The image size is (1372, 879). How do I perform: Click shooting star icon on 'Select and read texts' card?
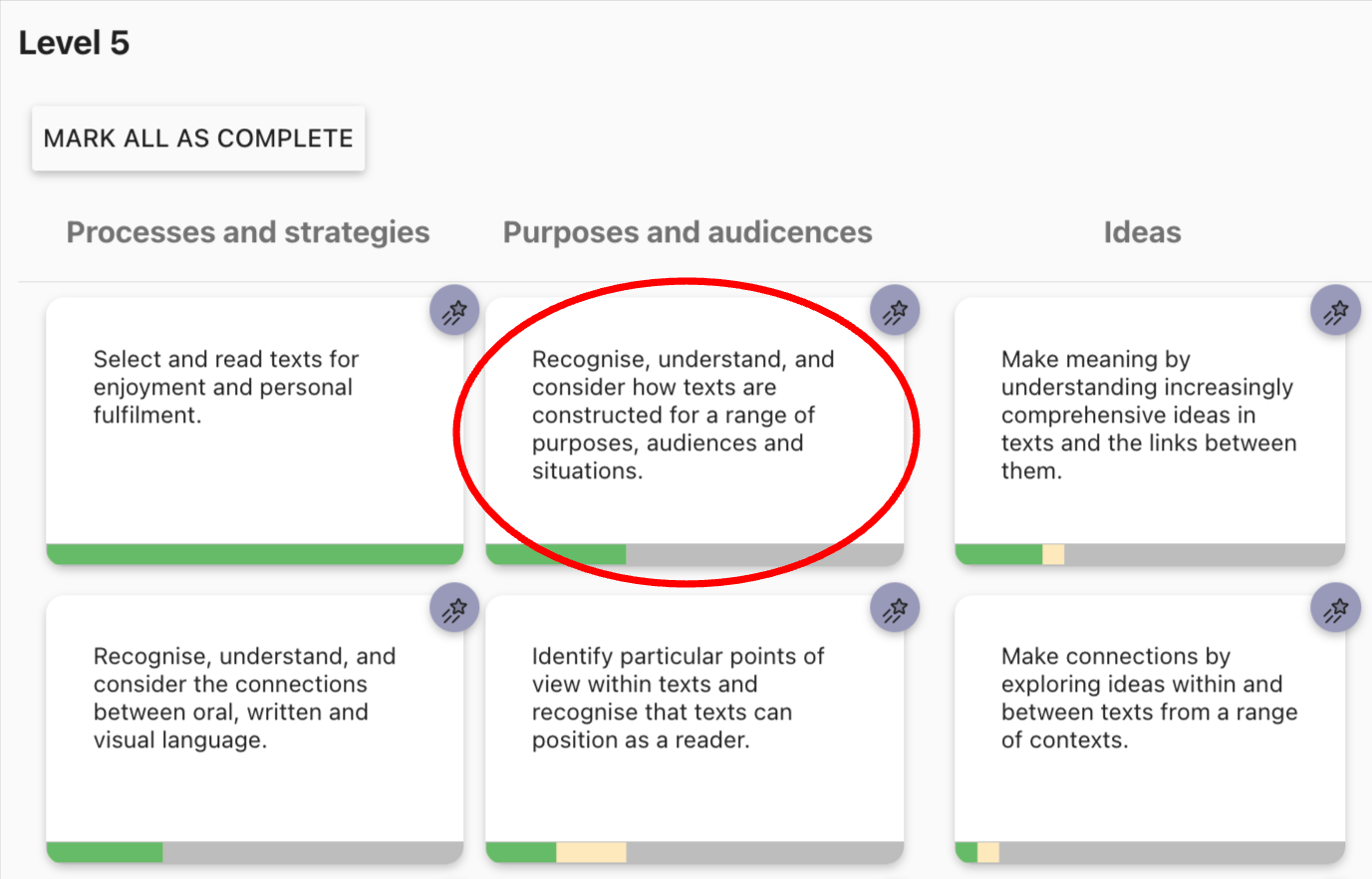click(x=454, y=311)
